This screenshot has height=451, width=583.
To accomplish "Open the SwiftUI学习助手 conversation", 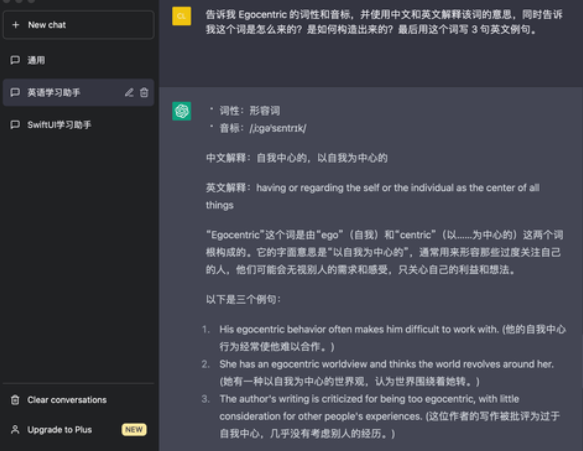I will click(x=78, y=125).
